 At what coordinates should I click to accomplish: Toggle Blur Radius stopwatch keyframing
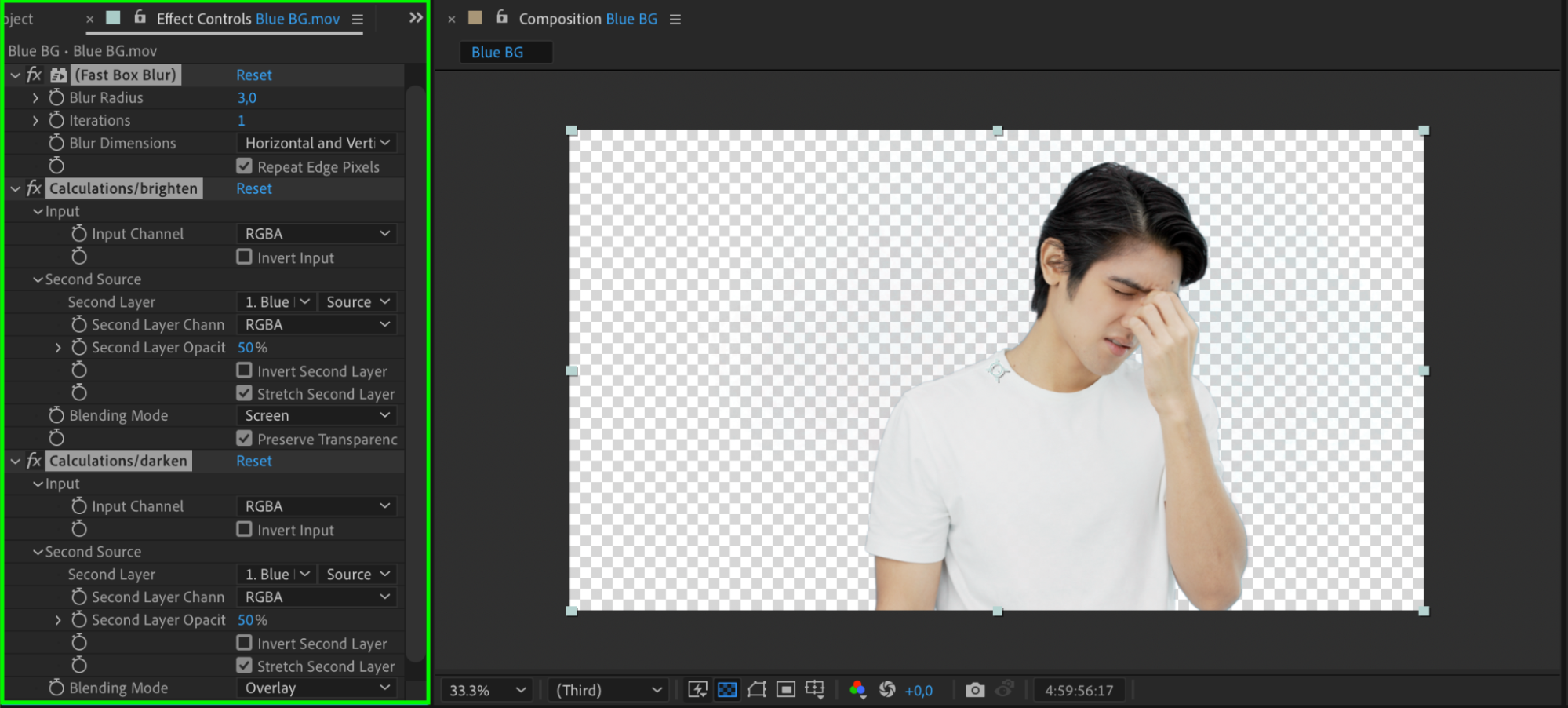click(56, 97)
